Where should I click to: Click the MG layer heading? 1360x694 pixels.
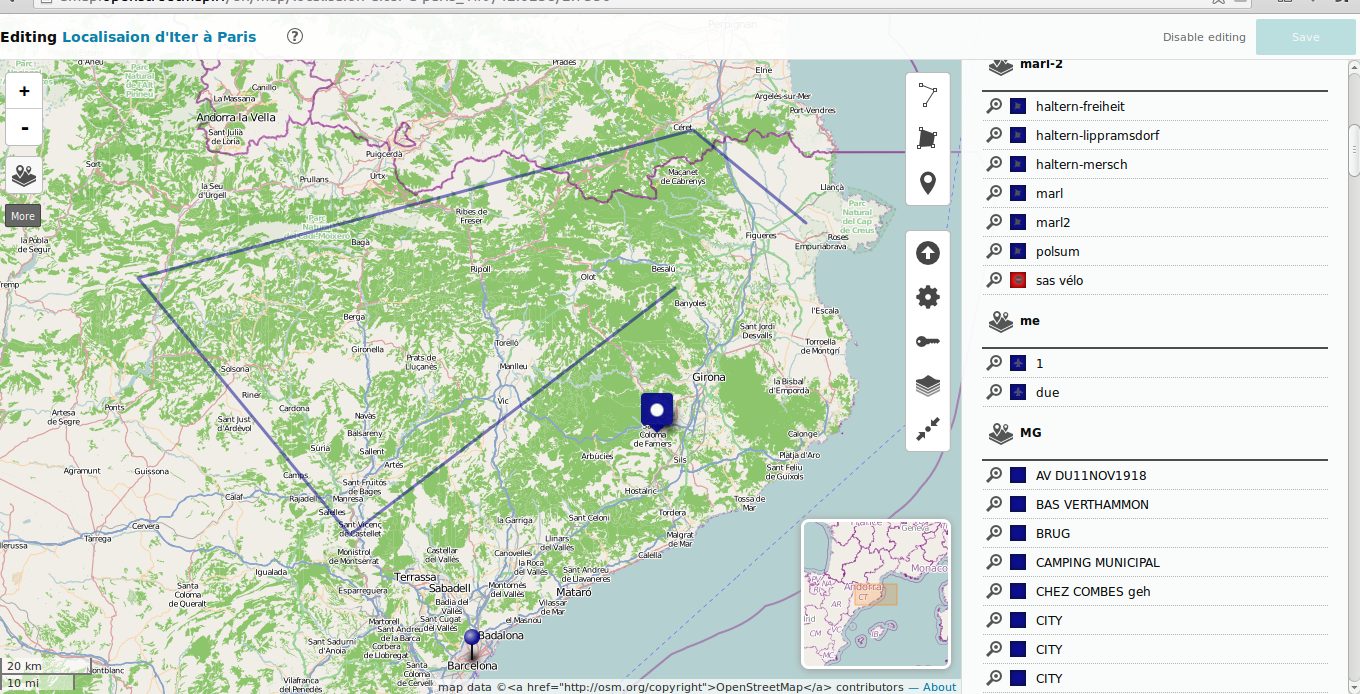1030,433
